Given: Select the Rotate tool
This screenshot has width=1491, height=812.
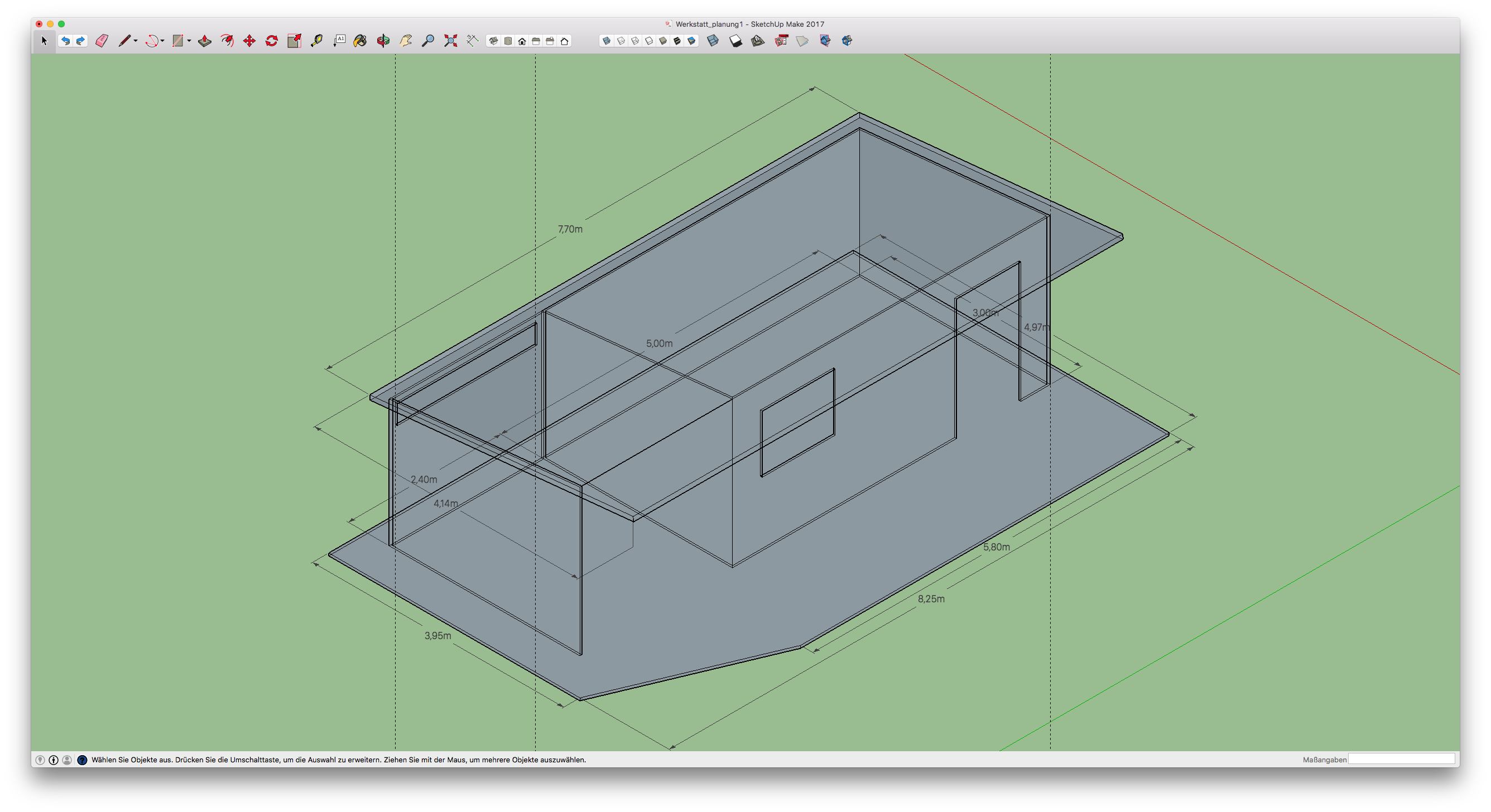Looking at the screenshot, I should [x=271, y=41].
